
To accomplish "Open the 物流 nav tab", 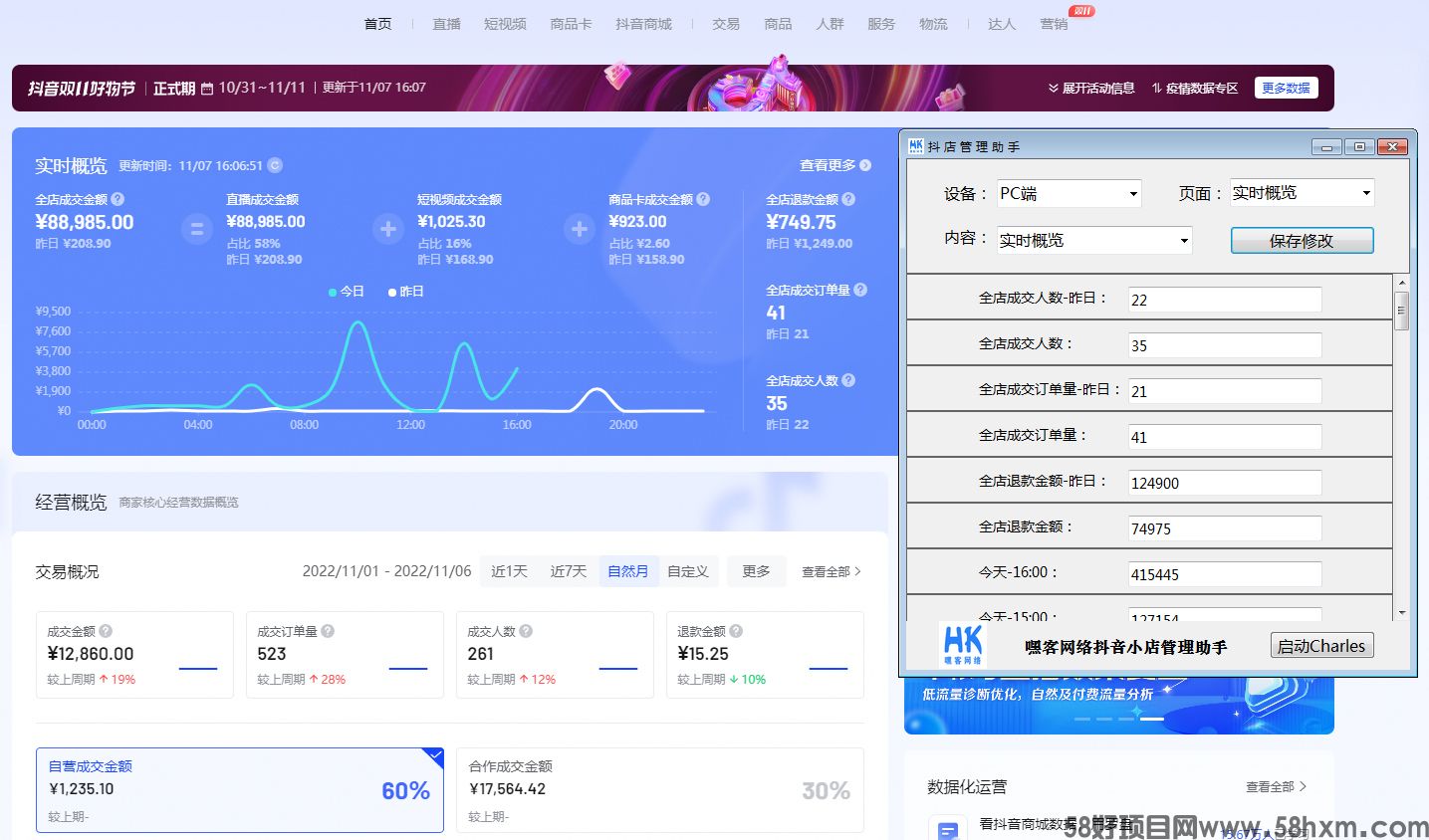I will (x=933, y=24).
